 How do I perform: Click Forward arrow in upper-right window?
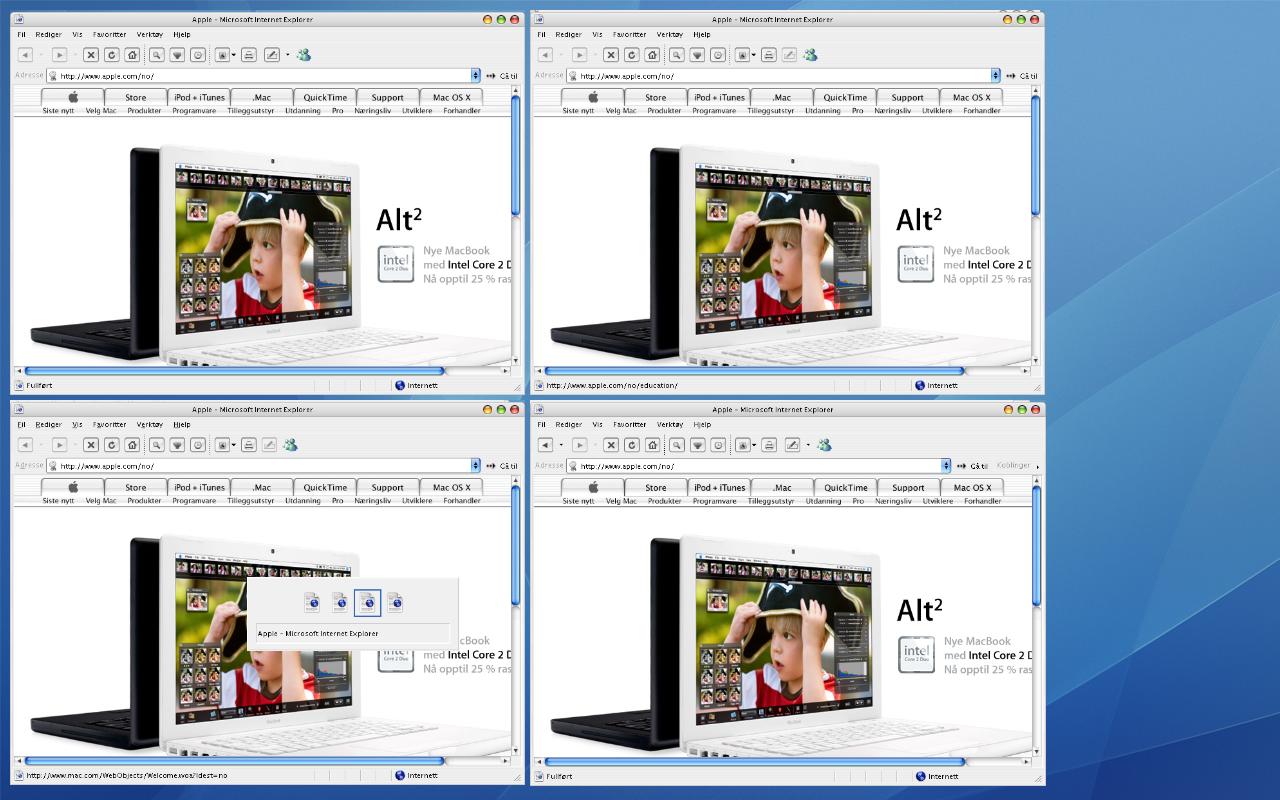[579, 55]
